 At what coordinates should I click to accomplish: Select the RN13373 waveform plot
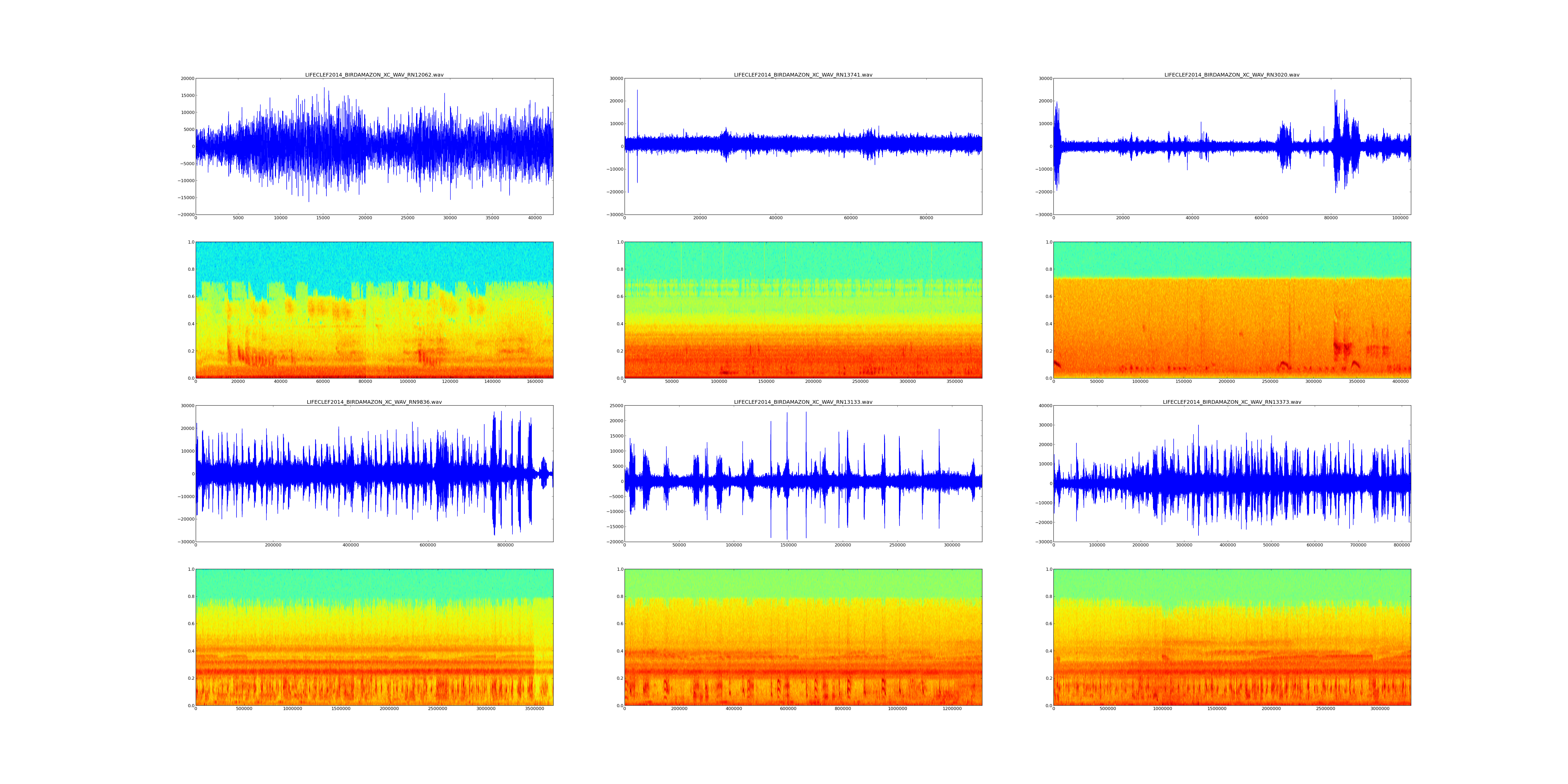(x=1231, y=474)
